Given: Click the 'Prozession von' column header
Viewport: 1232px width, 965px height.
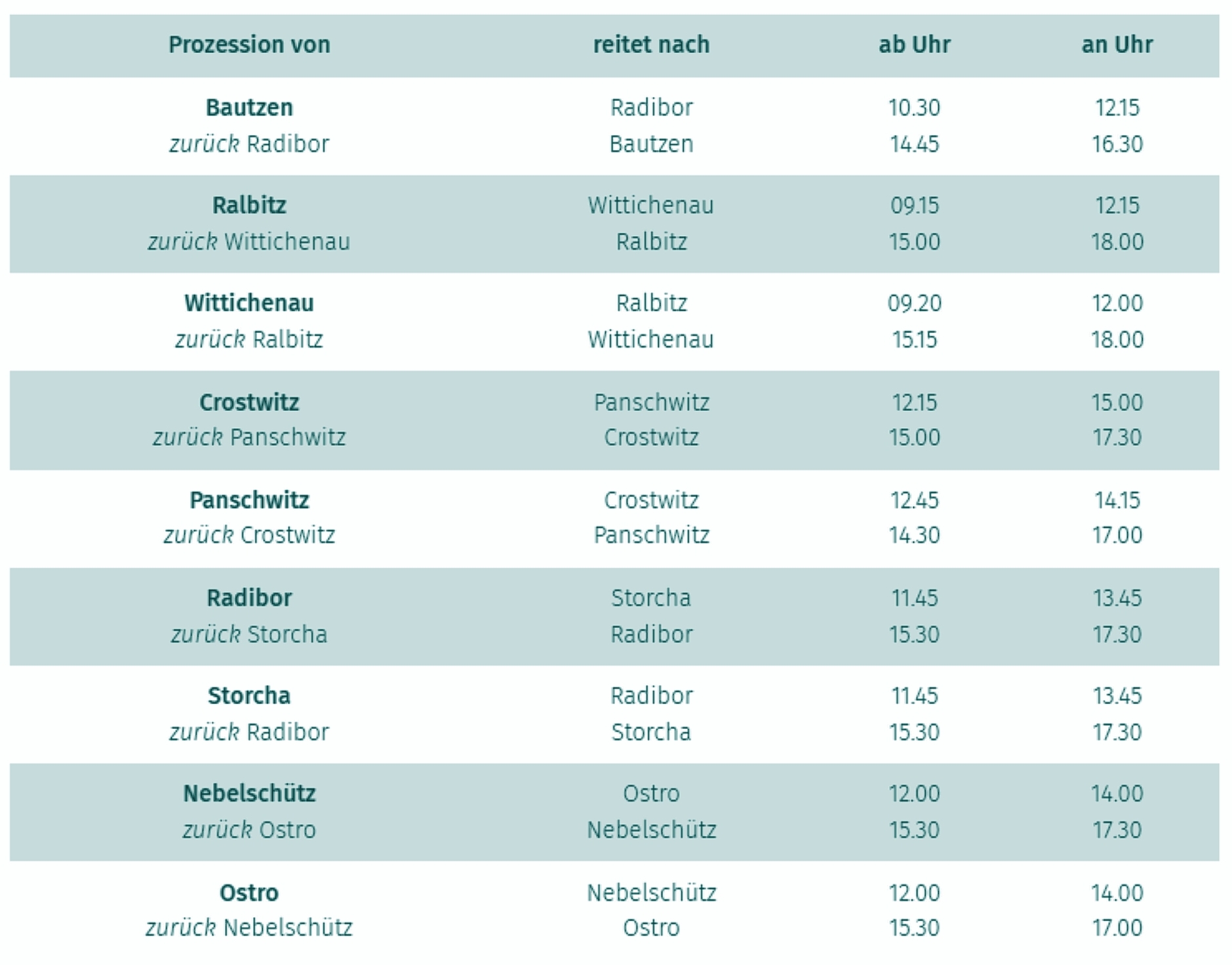Looking at the screenshot, I should tap(249, 45).
